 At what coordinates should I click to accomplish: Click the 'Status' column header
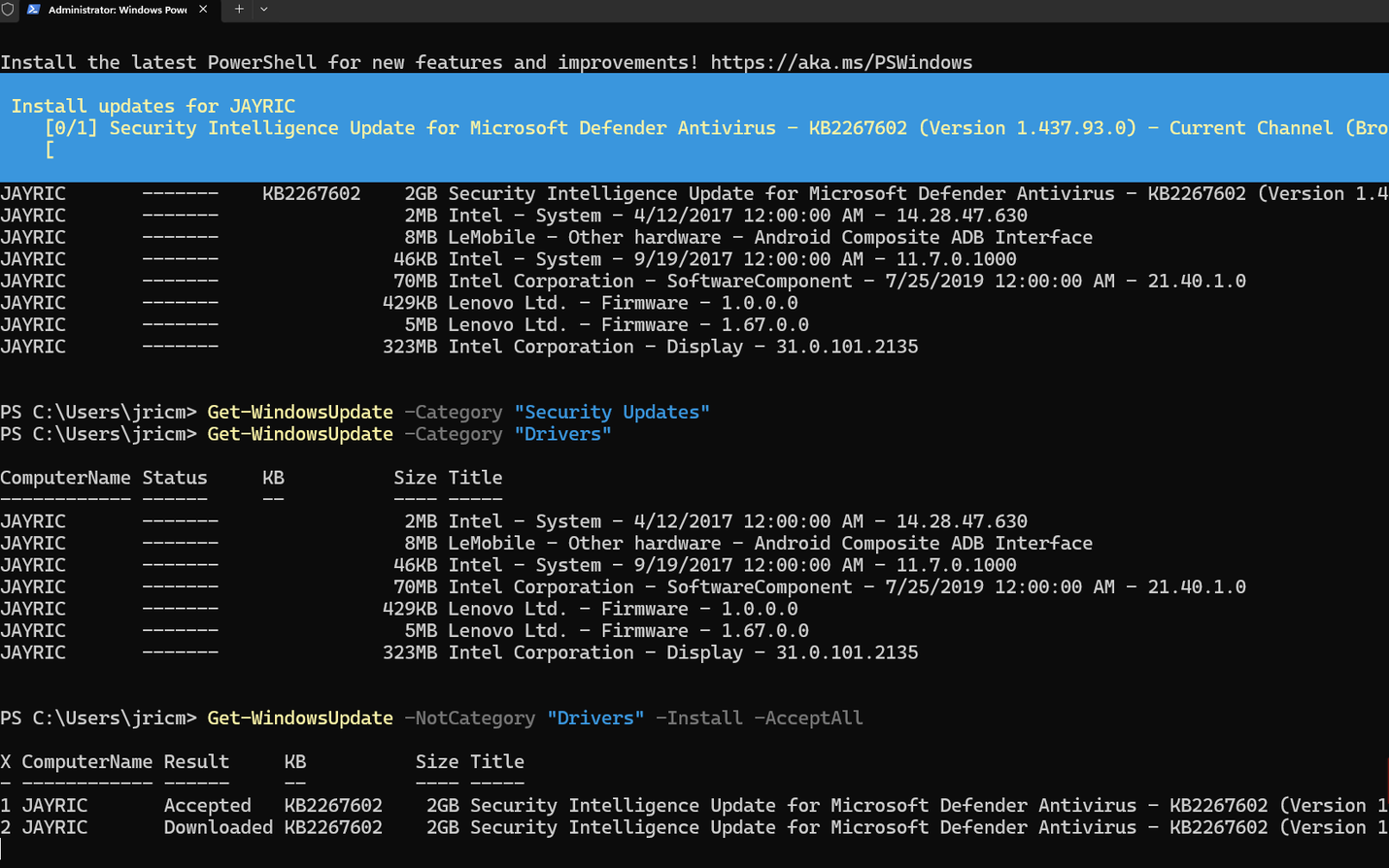coord(175,478)
